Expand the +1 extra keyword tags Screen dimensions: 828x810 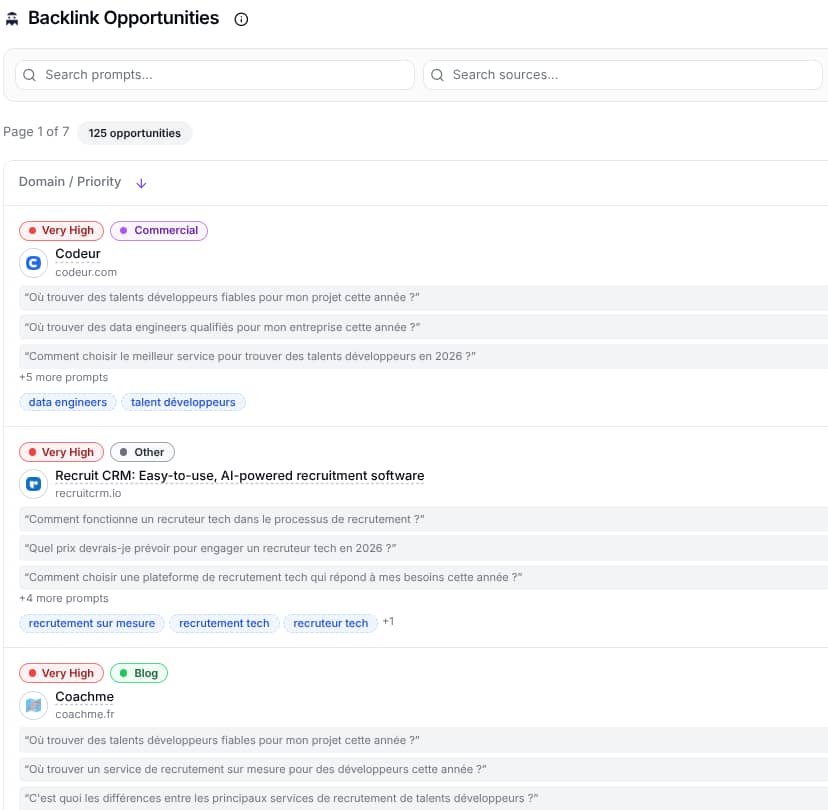(388, 622)
